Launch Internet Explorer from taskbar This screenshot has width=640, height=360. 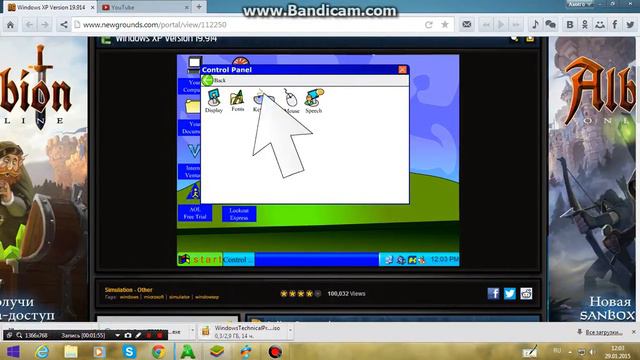[x=42, y=351]
